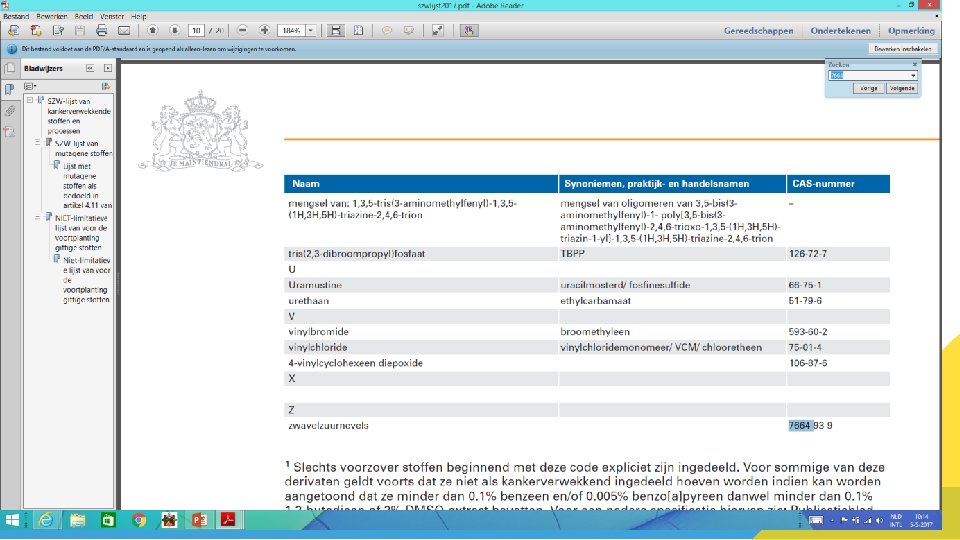Send file by email envelope icon
Image resolution: width=960 pixels, height=540 pixels.
[124, 31]
